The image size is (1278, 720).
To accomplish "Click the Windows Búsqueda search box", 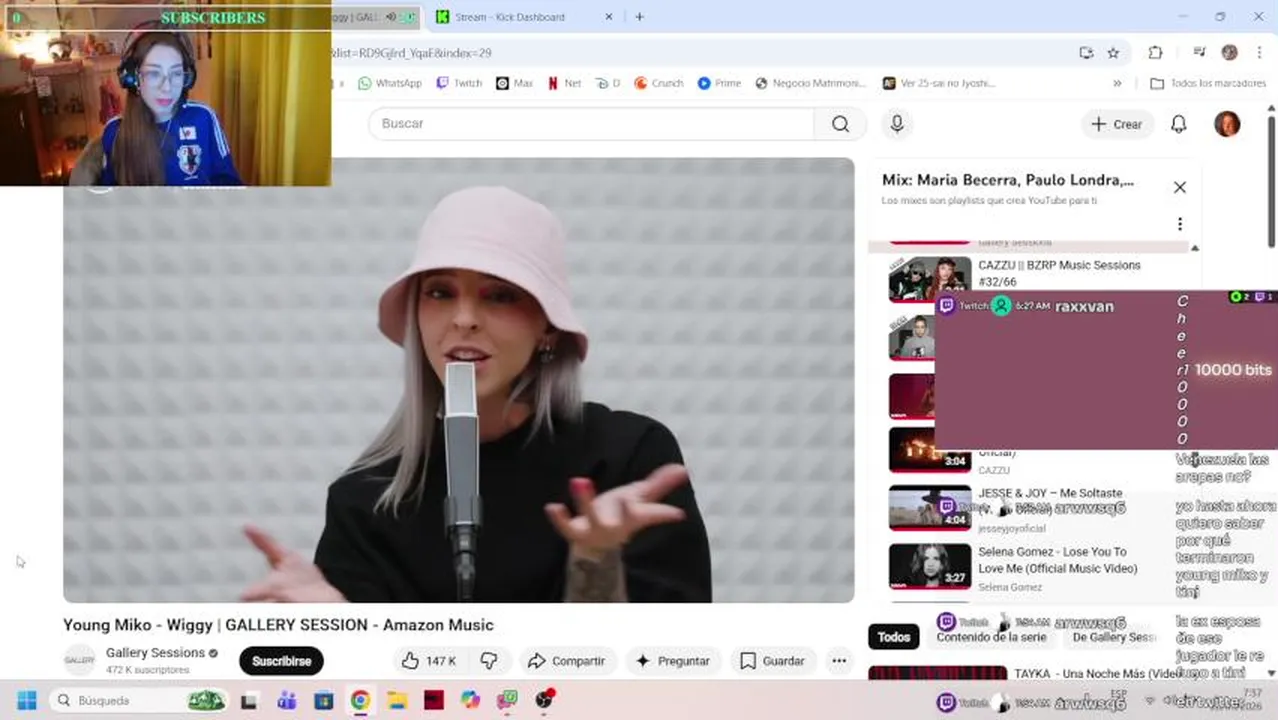I will pos(135,700).
